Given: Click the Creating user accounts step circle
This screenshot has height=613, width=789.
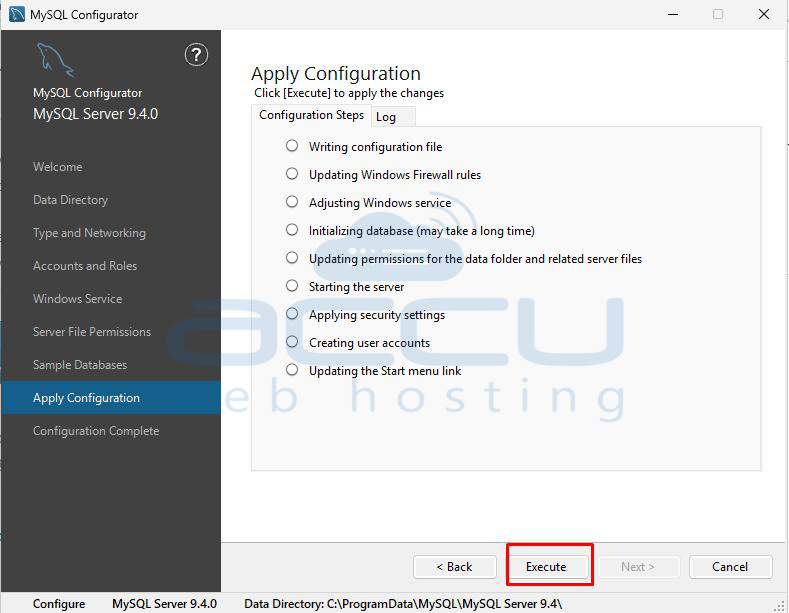Looking at the screenshot, I should (x=292, y=342).
